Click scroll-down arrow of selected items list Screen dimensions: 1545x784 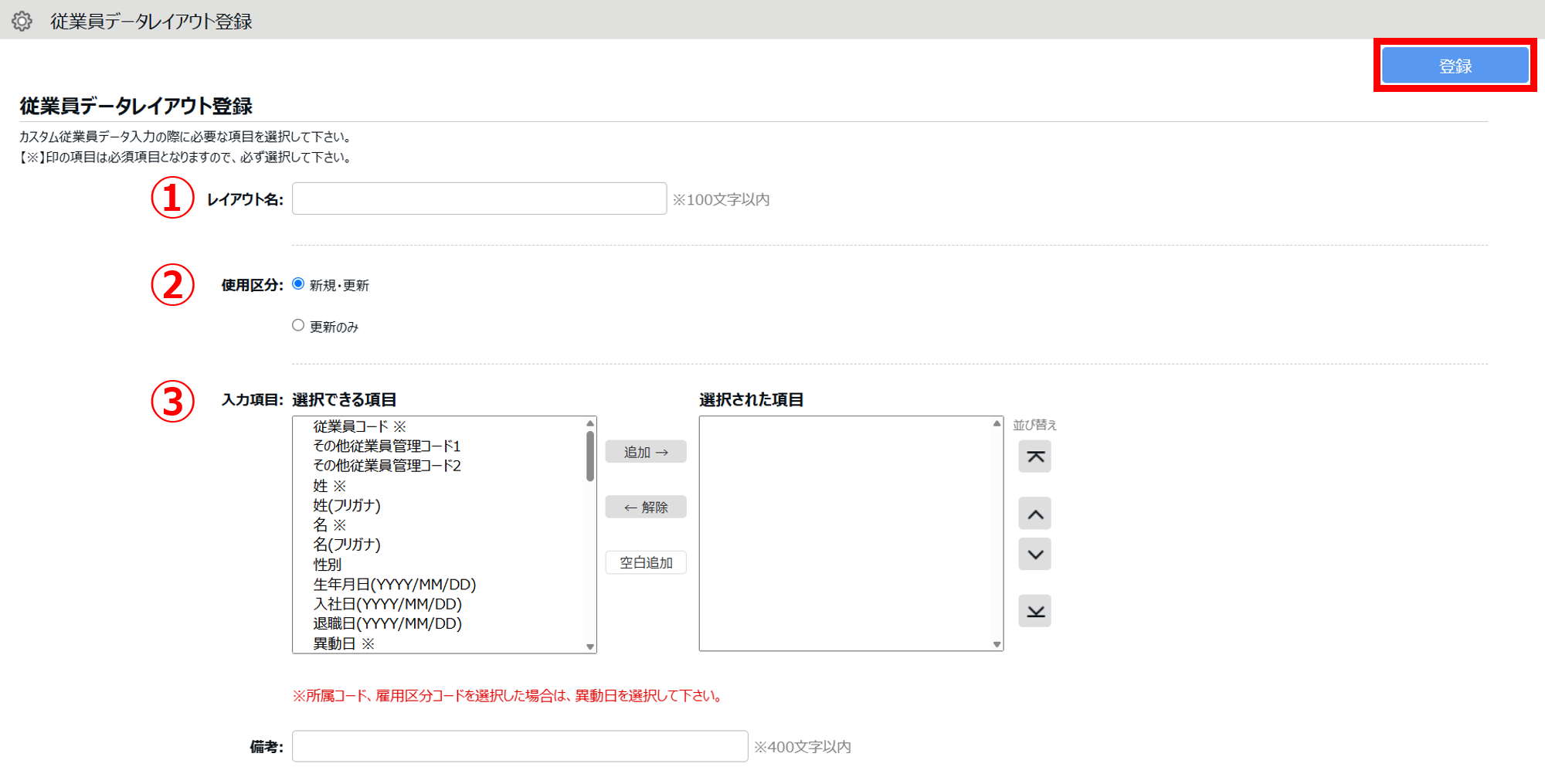[997, 644]
